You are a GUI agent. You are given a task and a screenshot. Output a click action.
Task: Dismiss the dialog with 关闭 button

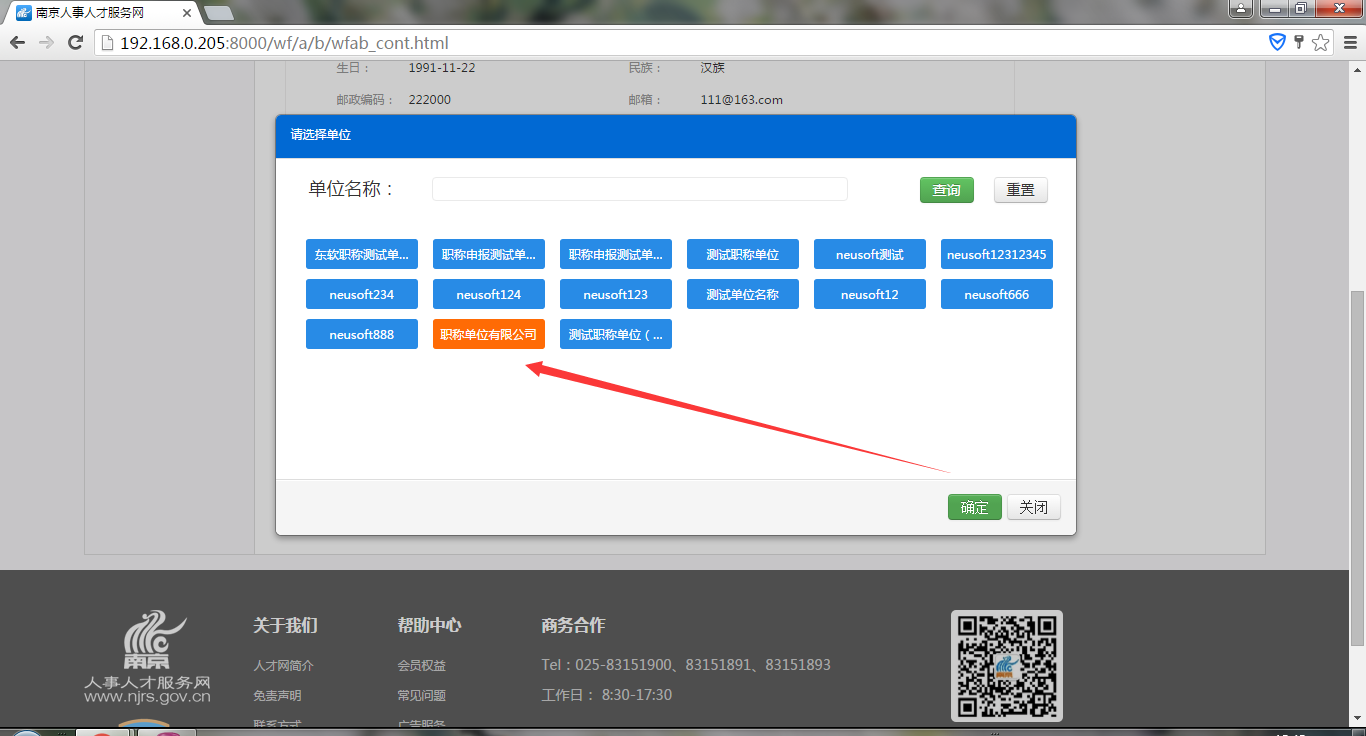click(x=1033, y=507)
